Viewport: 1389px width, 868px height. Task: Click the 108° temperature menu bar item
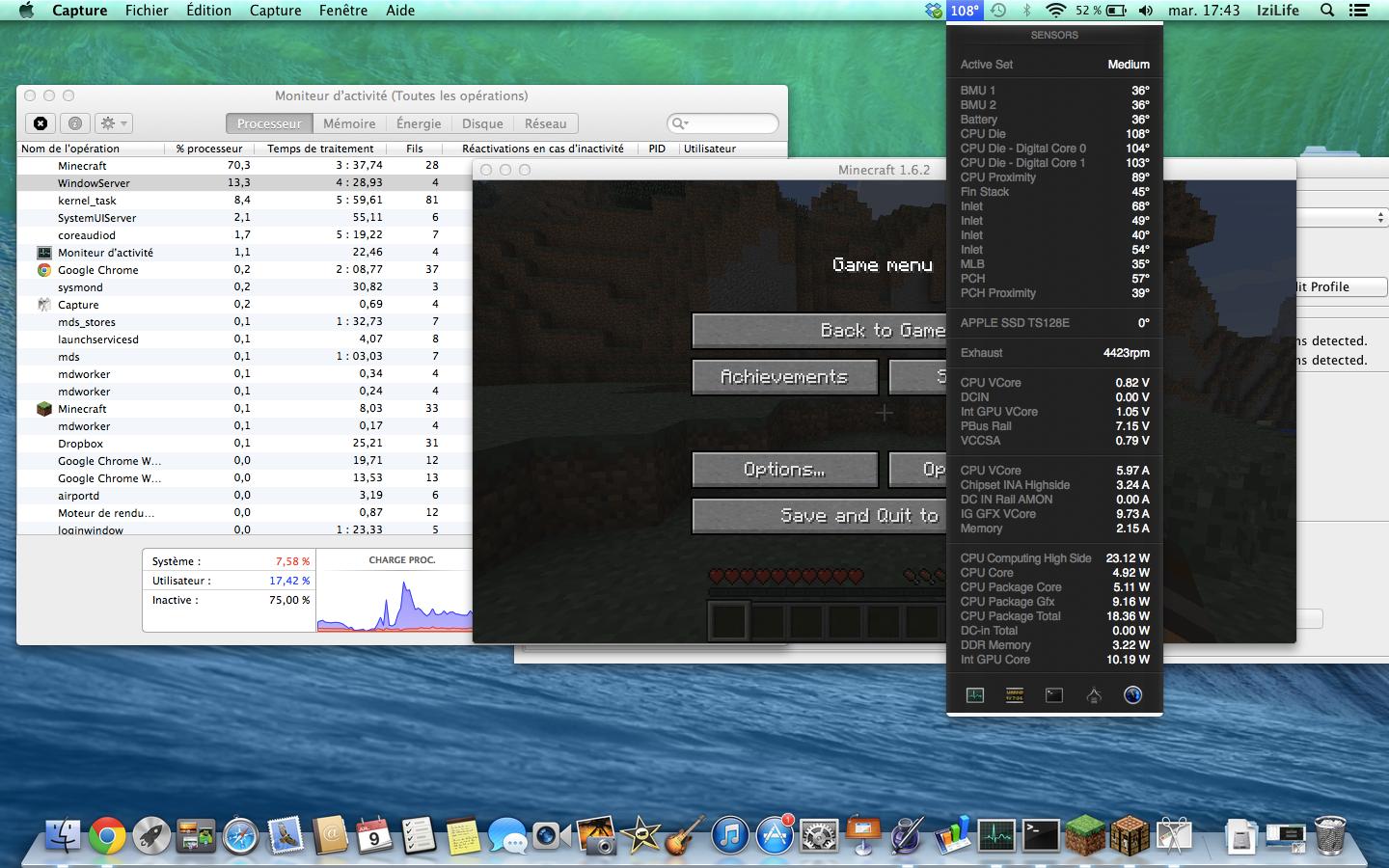point(965,11)
